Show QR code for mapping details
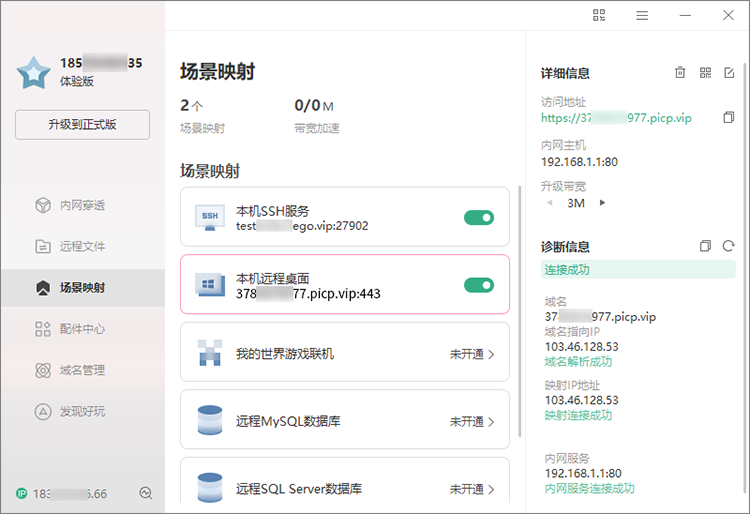Image resolution: width=750 pixels, height=514 pixels. click(x=705, y=73)
